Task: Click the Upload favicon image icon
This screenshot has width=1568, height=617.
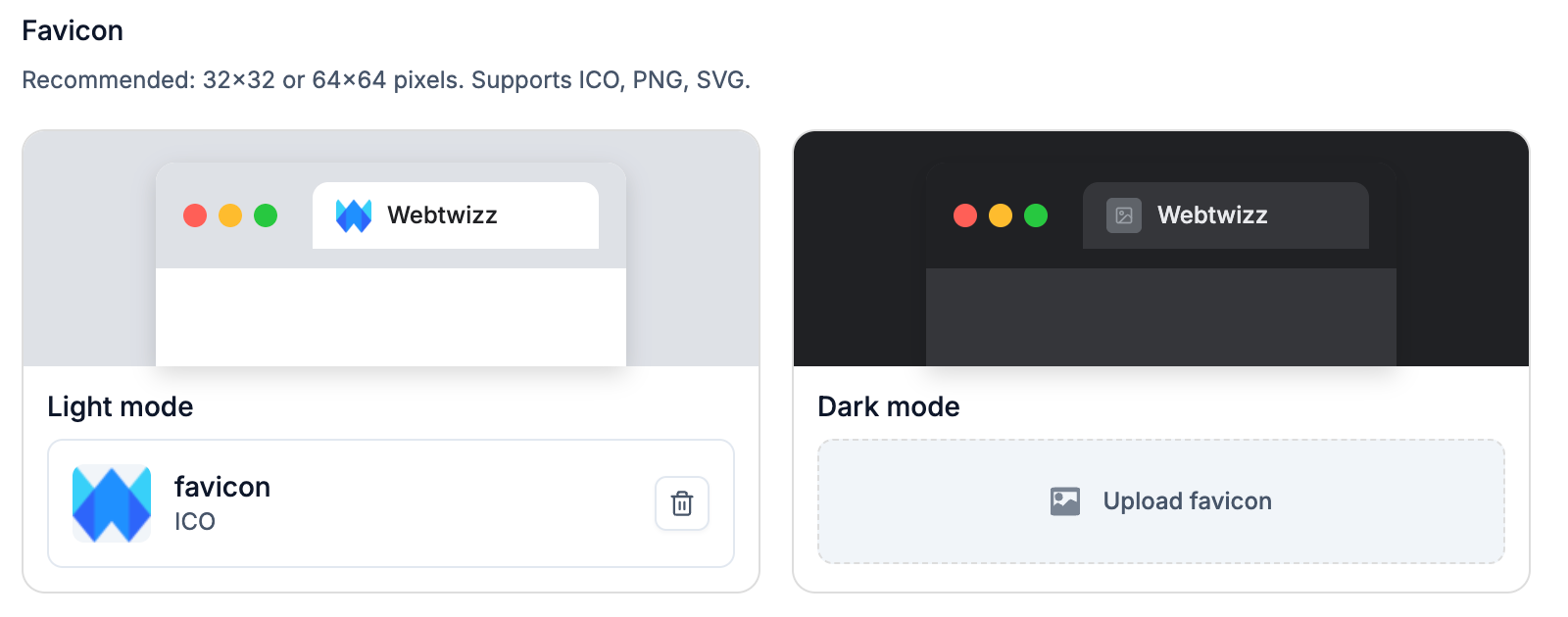Action: coord(1065,501)
